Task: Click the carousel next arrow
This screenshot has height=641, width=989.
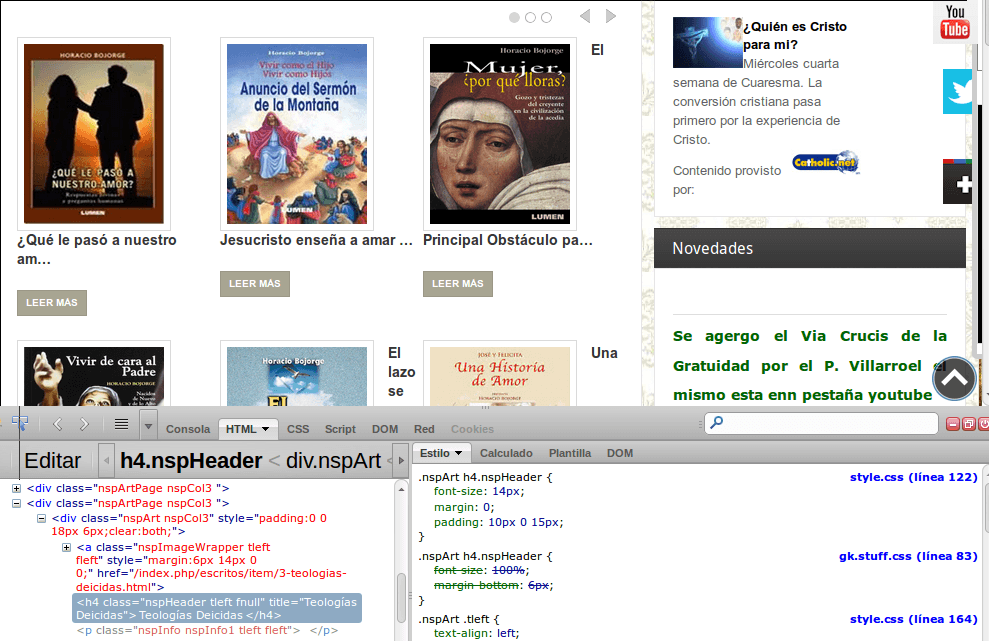Action: click(x=611, y=16)
